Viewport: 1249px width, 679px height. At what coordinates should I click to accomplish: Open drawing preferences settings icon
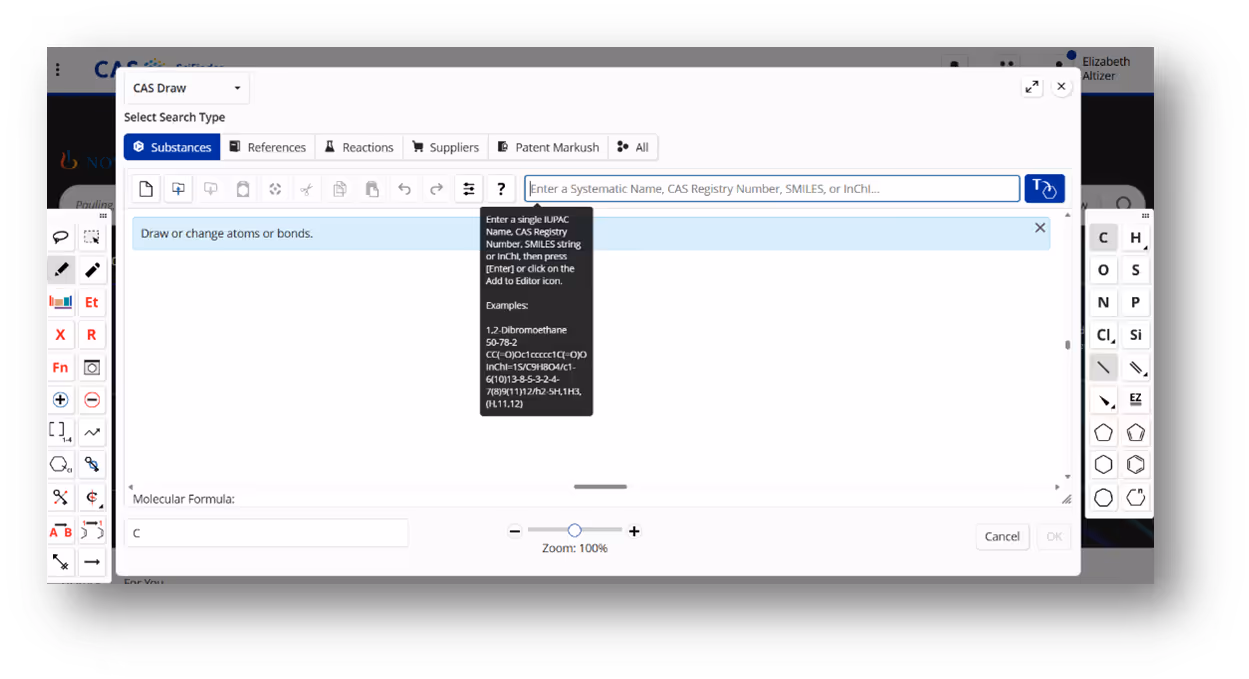(x=468, y=189)
